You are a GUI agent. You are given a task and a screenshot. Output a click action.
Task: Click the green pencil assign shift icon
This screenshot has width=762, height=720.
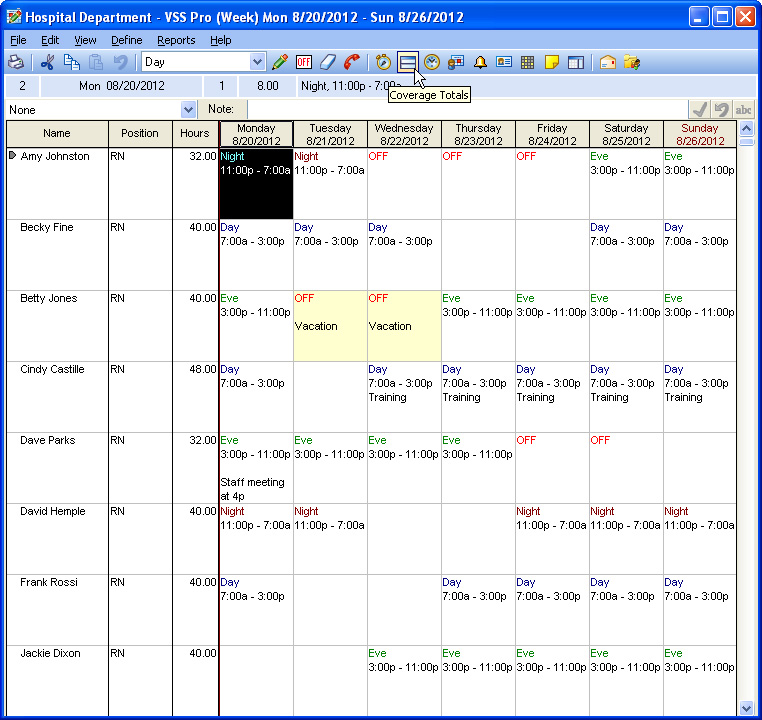(280, 62)
